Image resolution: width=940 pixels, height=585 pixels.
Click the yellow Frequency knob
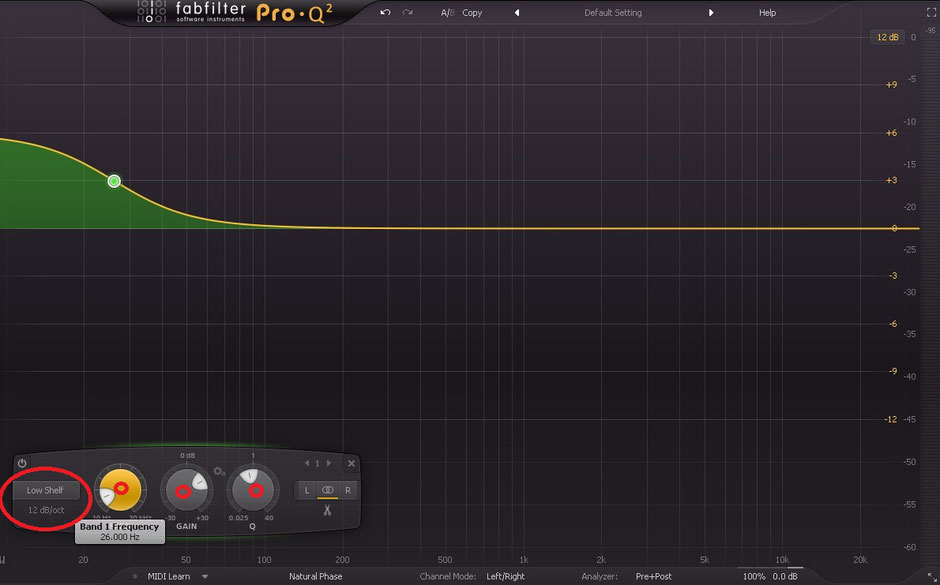pyautogui.click(x=120, y=490)
